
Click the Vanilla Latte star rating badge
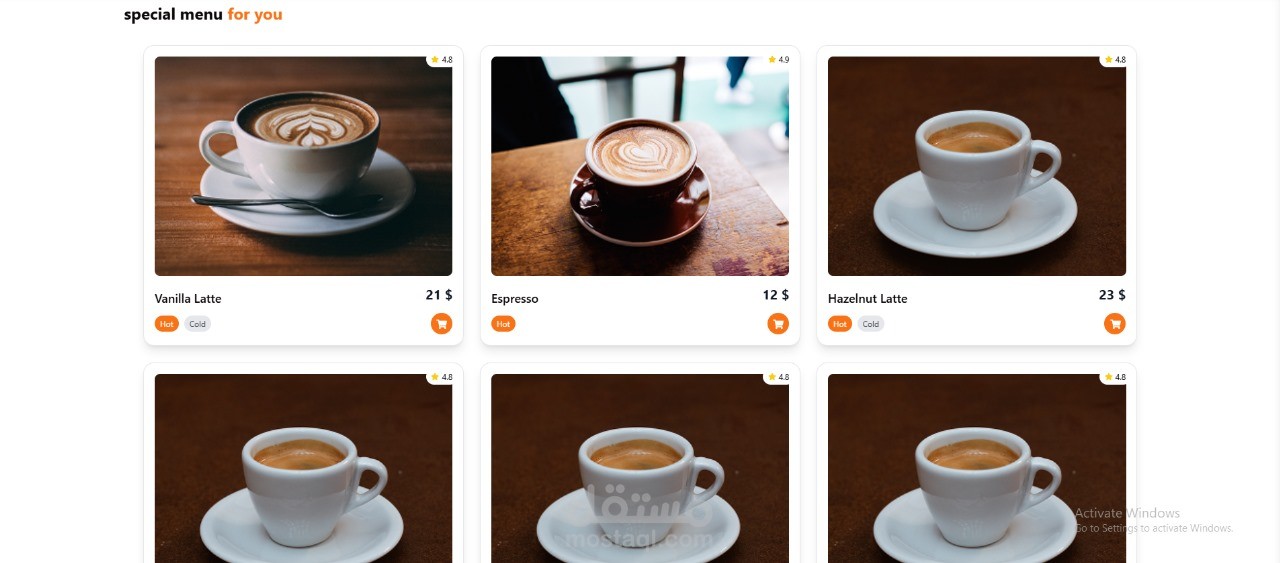[x=441, y=60]
